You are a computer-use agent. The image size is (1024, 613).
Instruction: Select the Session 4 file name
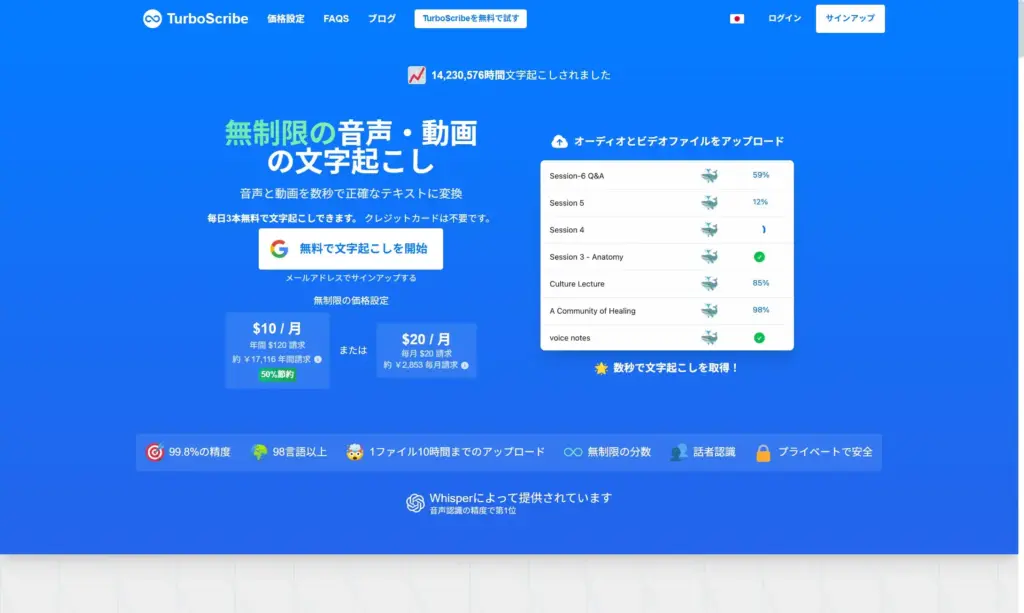point(567,230)
